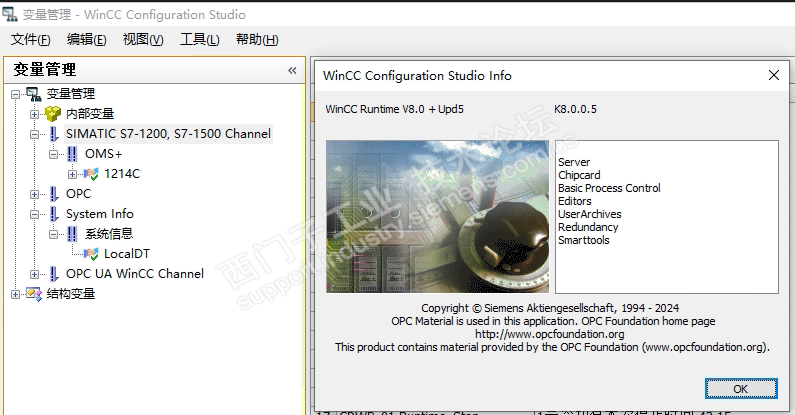
Task: Click the 1214C connection icon
Action: pyautogui.click(x=91, y=174)
